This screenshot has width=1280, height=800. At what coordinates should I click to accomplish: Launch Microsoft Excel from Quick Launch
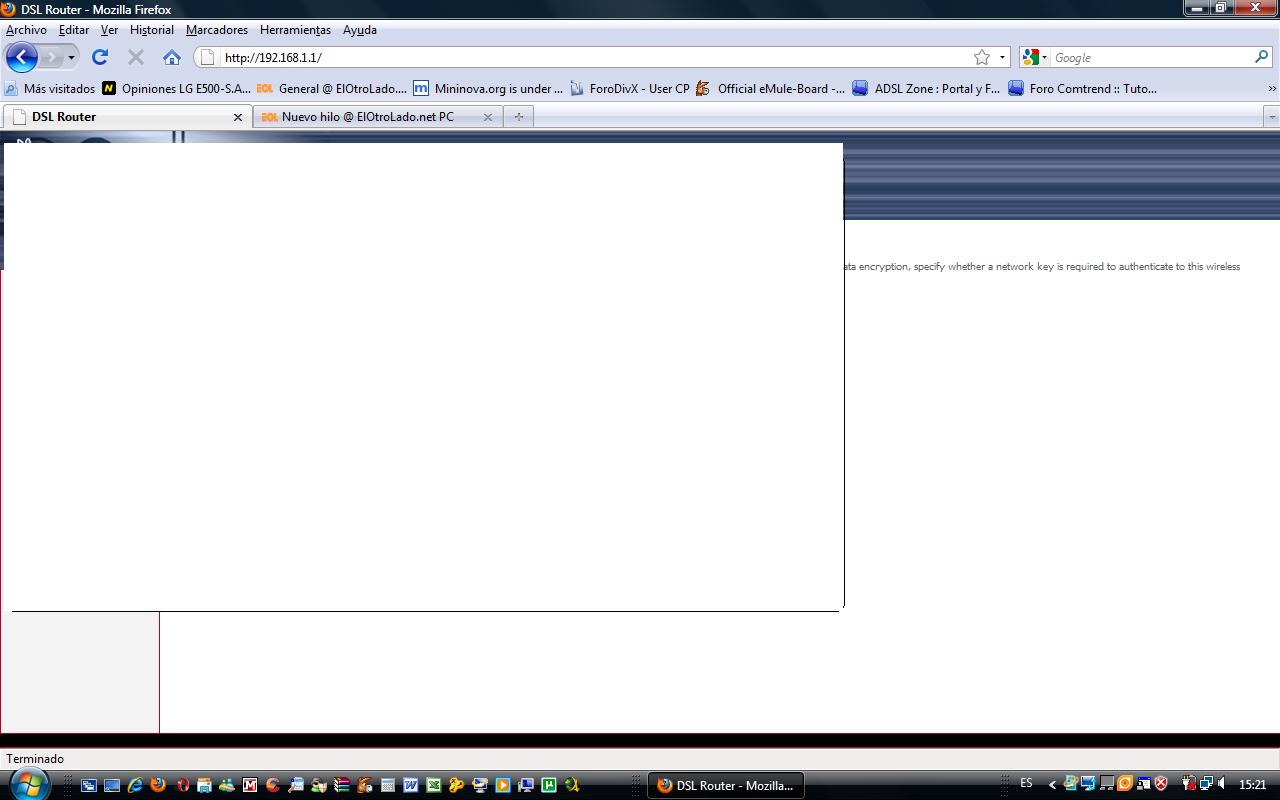tap(434, 785)
